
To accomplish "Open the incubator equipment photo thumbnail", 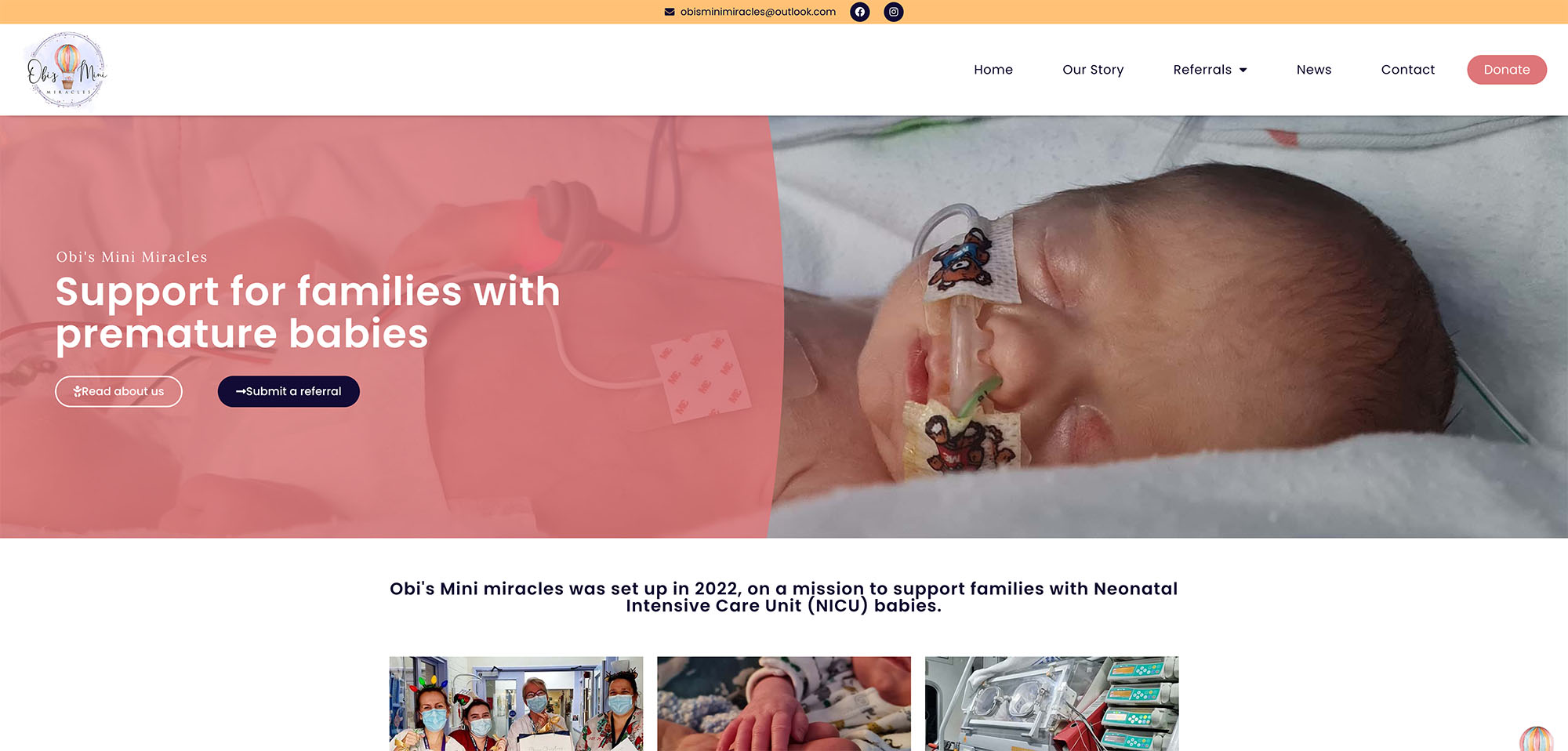I will 1051,703.
